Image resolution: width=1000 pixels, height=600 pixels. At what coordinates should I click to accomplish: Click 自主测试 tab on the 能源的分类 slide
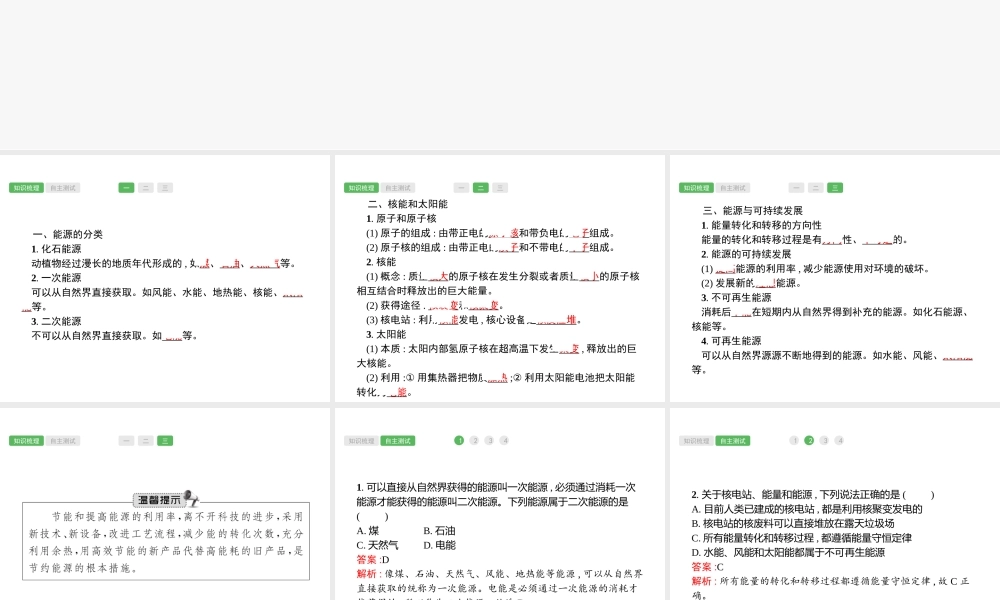point(63,188)
